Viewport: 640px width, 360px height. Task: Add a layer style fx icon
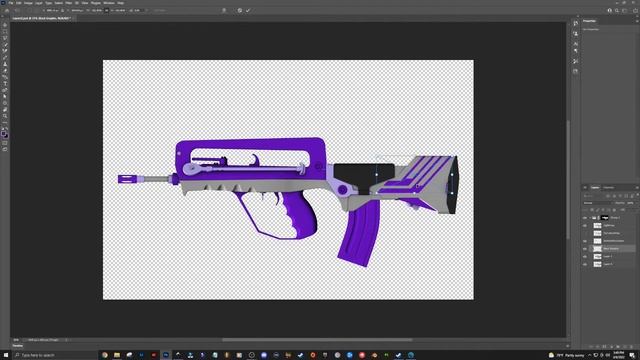tap(597, 347)
